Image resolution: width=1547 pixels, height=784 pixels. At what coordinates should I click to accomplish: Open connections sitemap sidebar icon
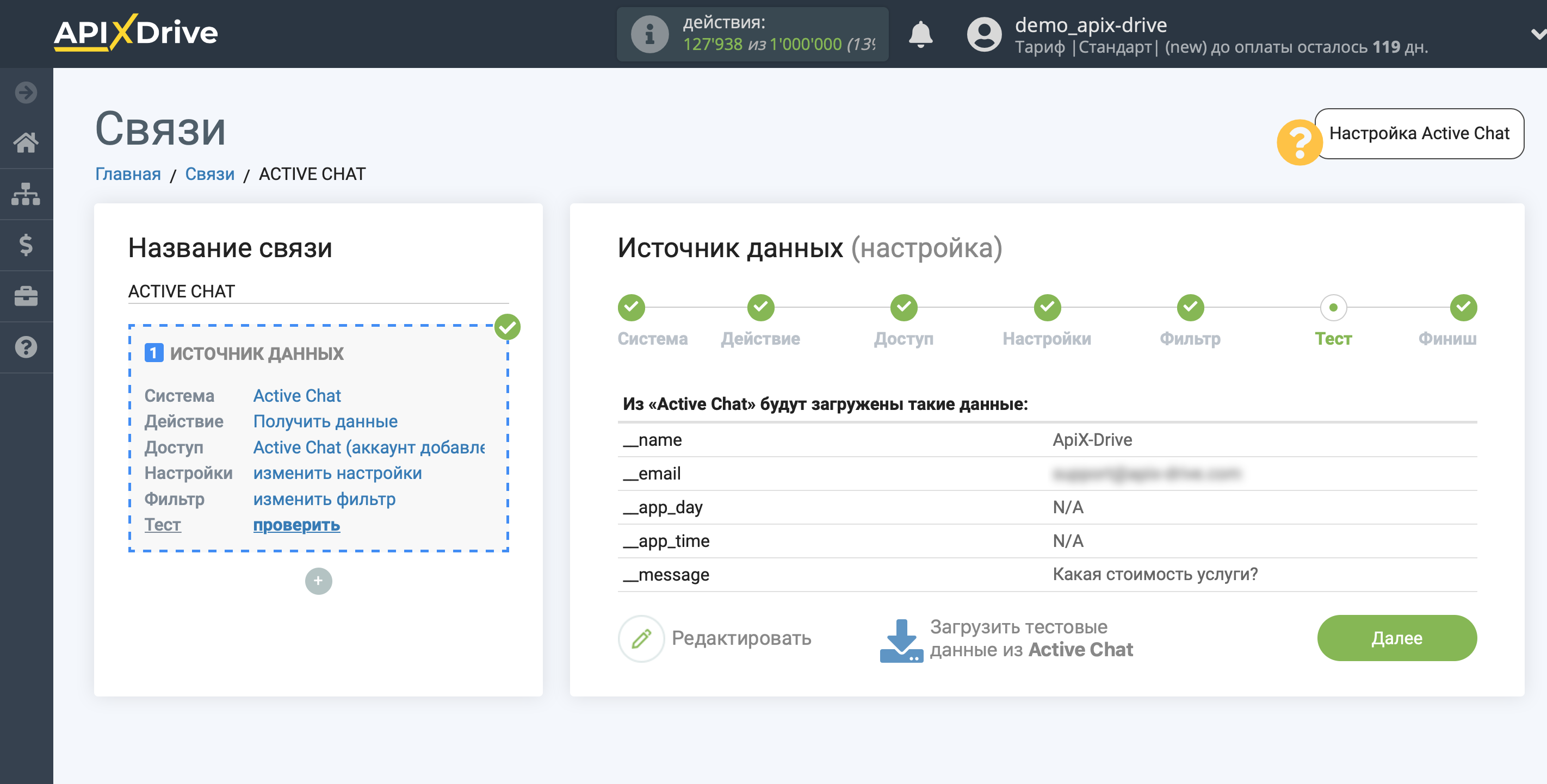point(26,194)
